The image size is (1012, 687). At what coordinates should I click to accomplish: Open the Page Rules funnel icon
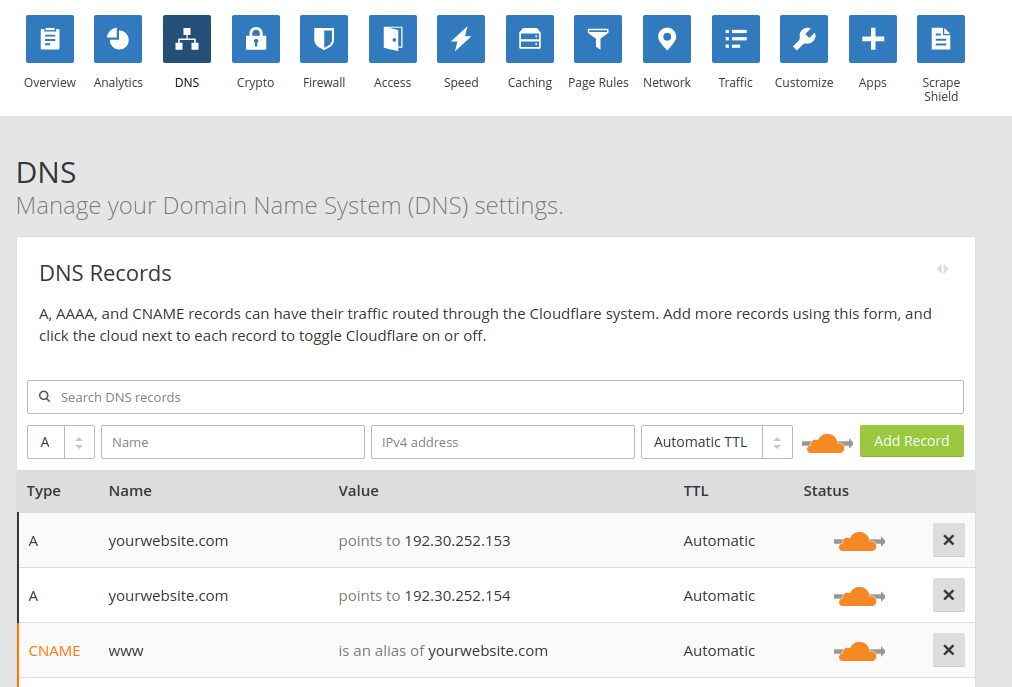pyautogui.click(x=598, y=39)
